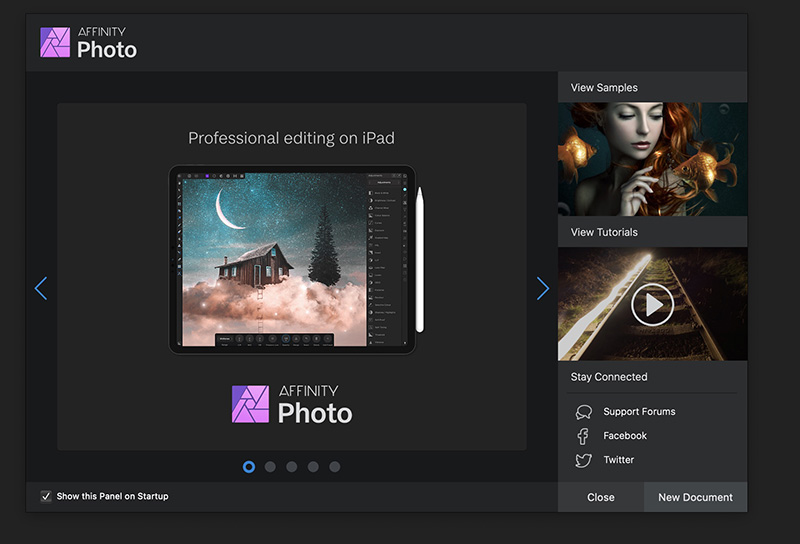Open Support Forums link

[639, 412]
